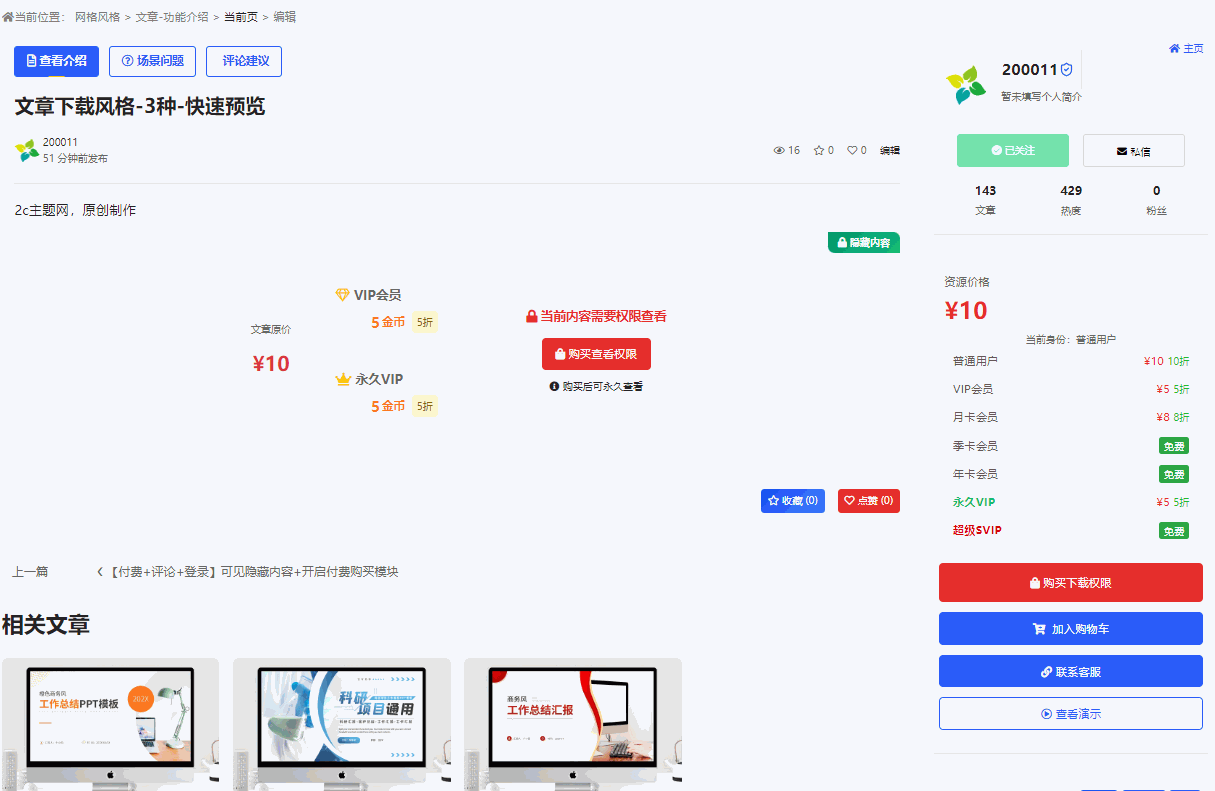Click the red 购买查看权限 button
1215x791 pixels.
(596, 354)
